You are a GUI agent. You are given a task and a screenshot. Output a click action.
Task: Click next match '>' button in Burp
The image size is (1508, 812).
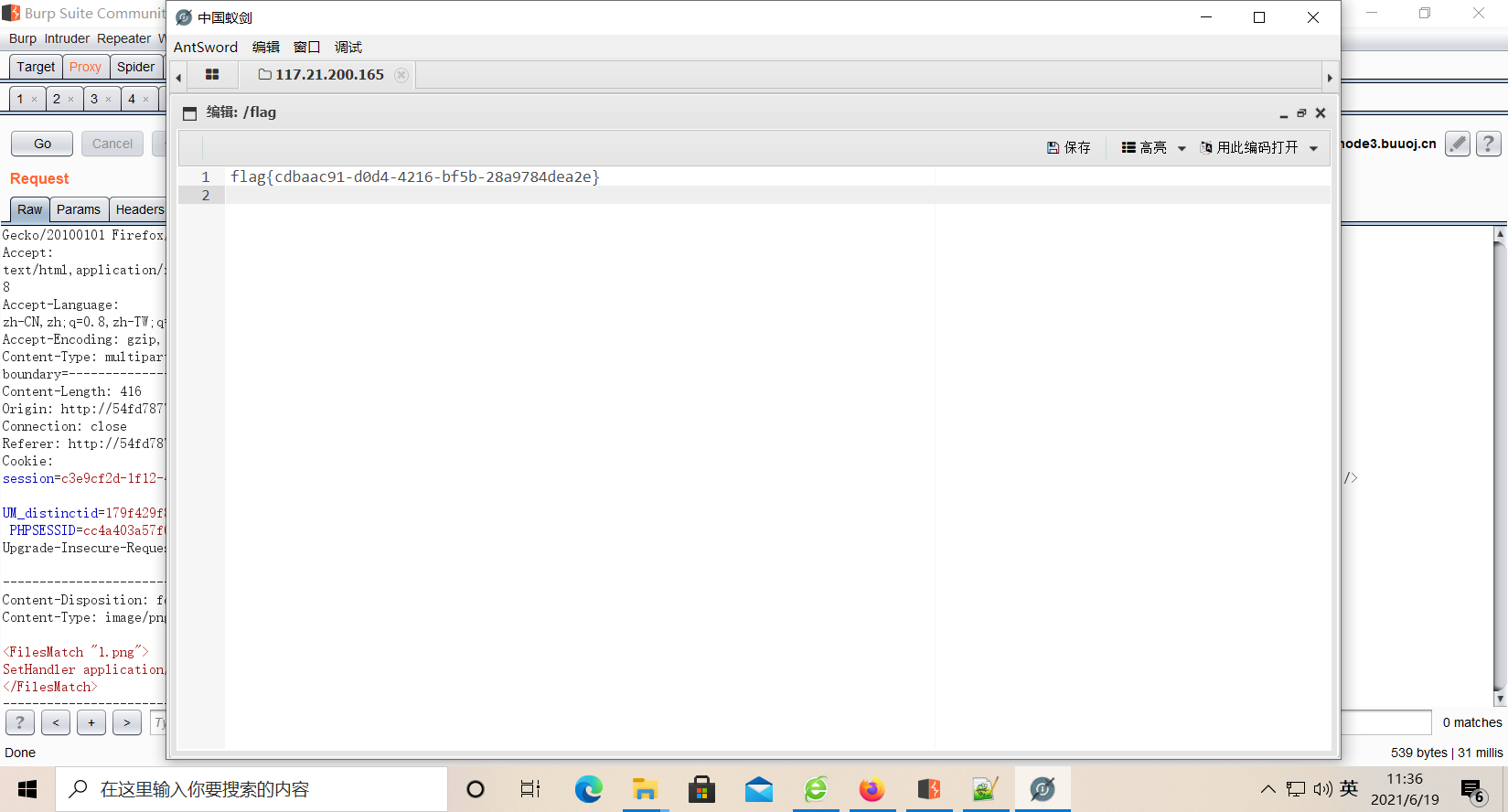click(127, 722)
